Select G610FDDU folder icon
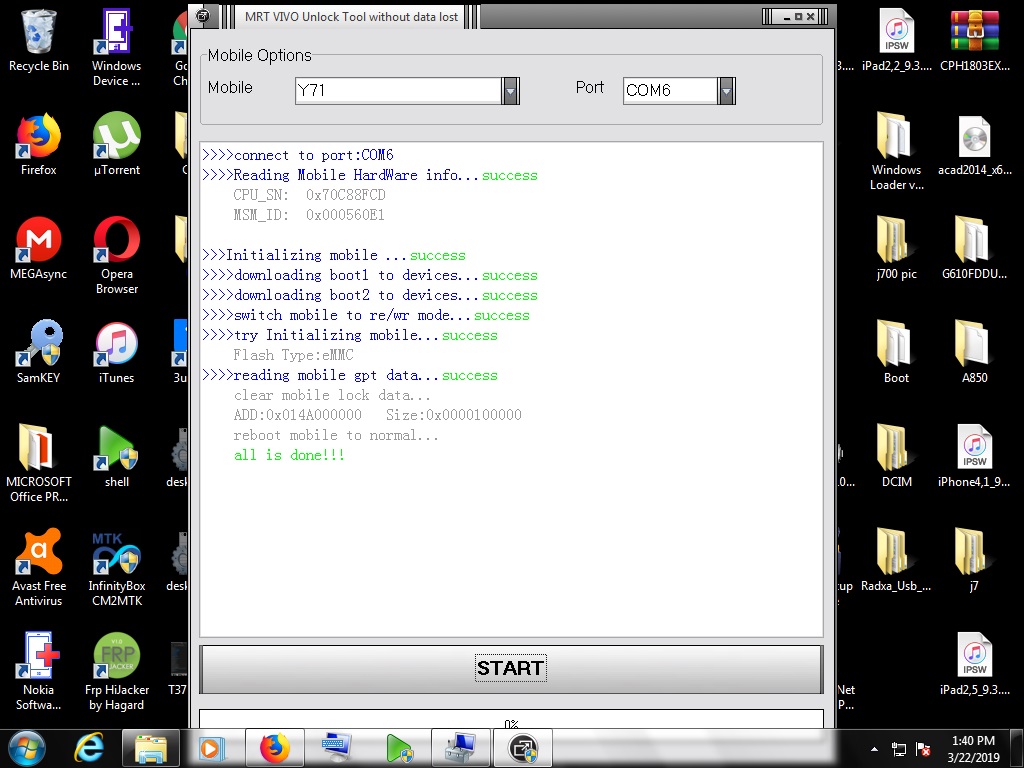1024x768 pixels. pos(974,248)
